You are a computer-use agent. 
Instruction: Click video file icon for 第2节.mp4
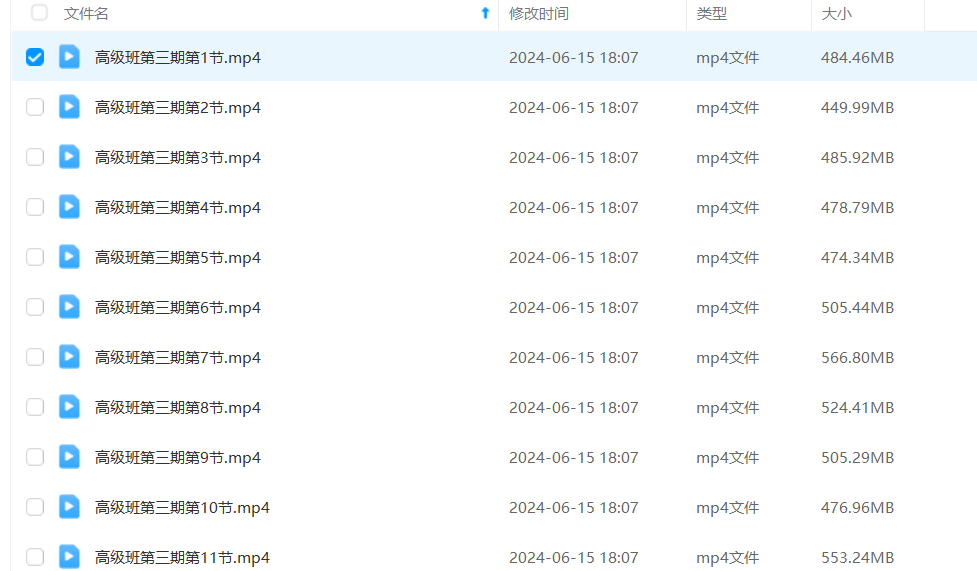[x=69, y=107]
